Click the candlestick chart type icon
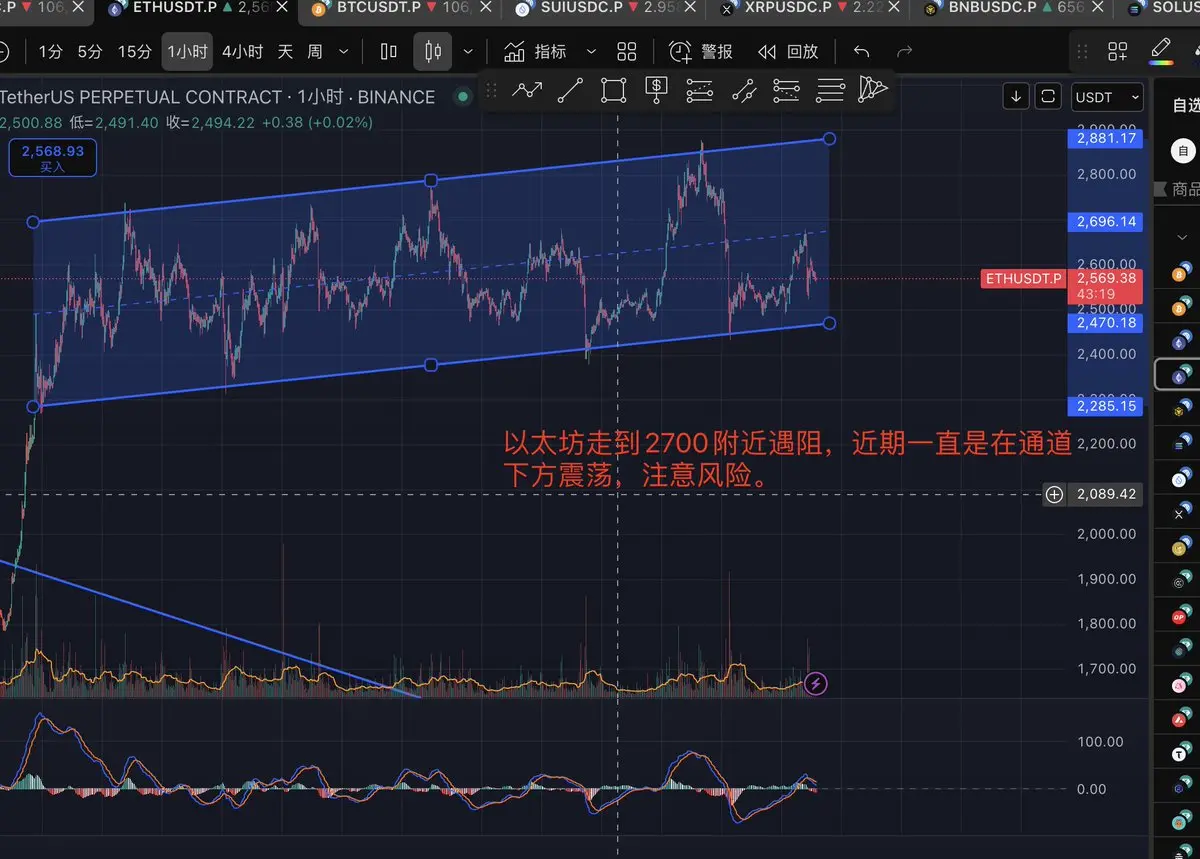 click(x=433, y=51)
